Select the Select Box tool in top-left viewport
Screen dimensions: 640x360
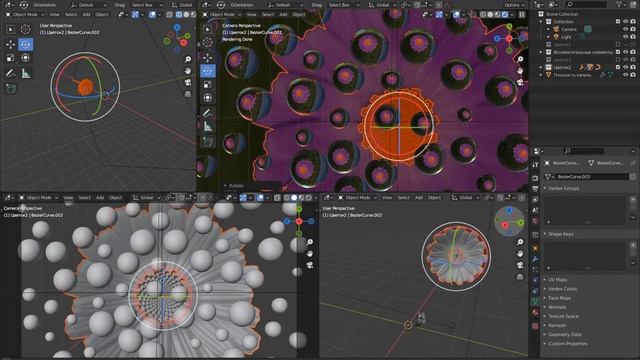tap(11, 29)
